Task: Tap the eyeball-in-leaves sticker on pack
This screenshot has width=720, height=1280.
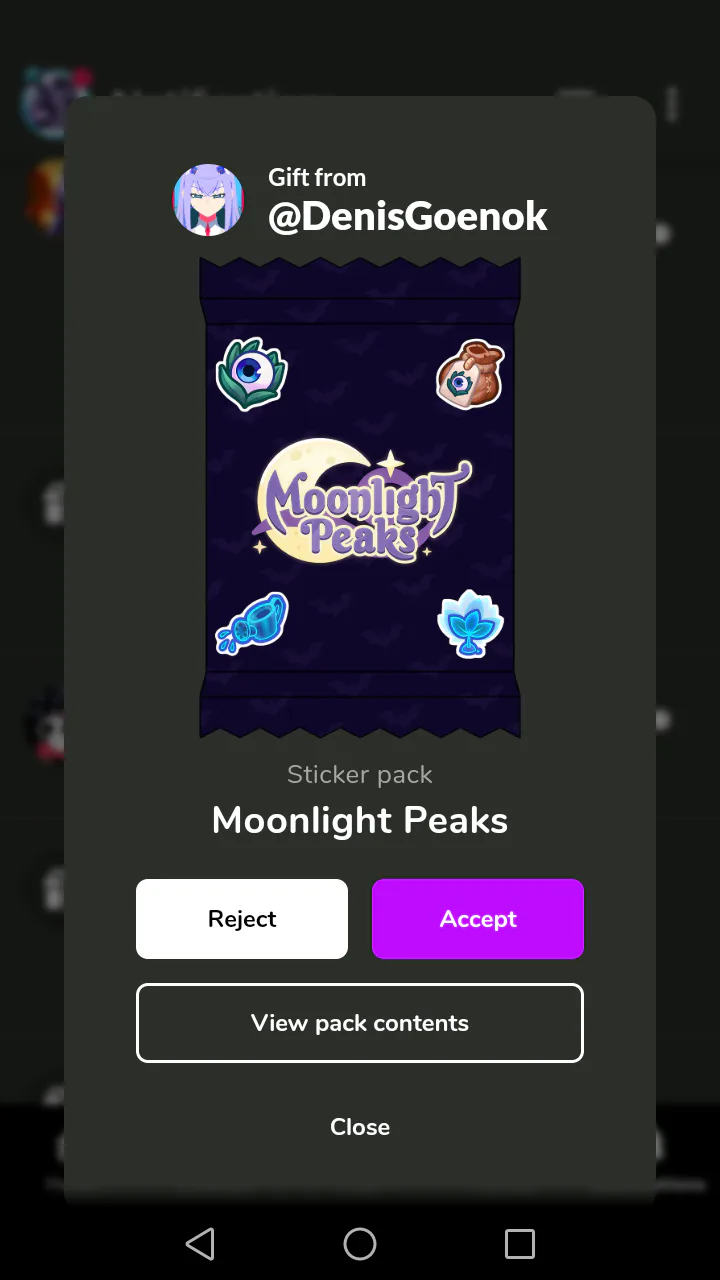Action: (x=251, y=373)
